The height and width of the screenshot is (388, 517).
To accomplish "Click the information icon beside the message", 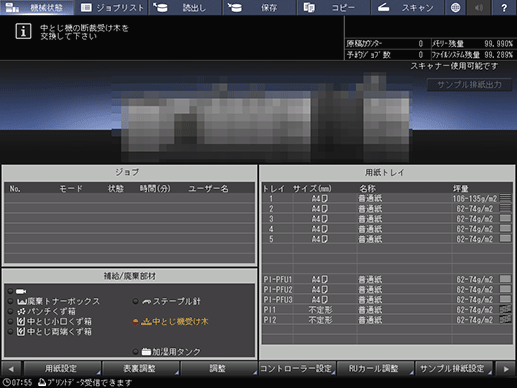I will 23,31.
